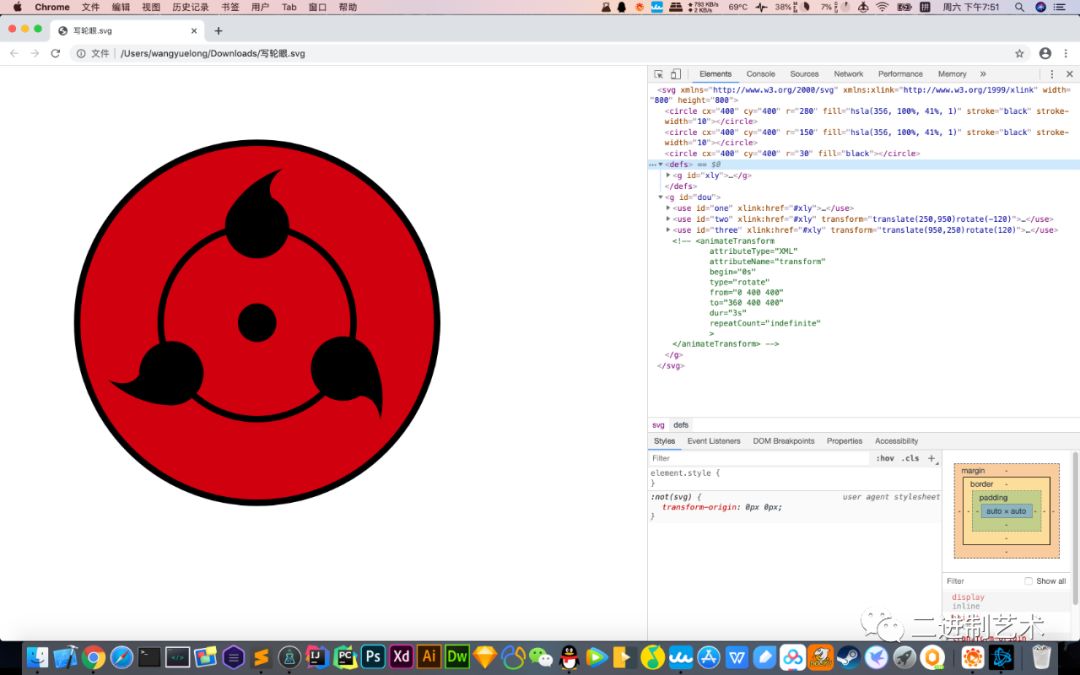The height and width of the screenshot is (675, 1080).
Task: Open the DOM Breakpoints pane
Action: coord(783,441)
